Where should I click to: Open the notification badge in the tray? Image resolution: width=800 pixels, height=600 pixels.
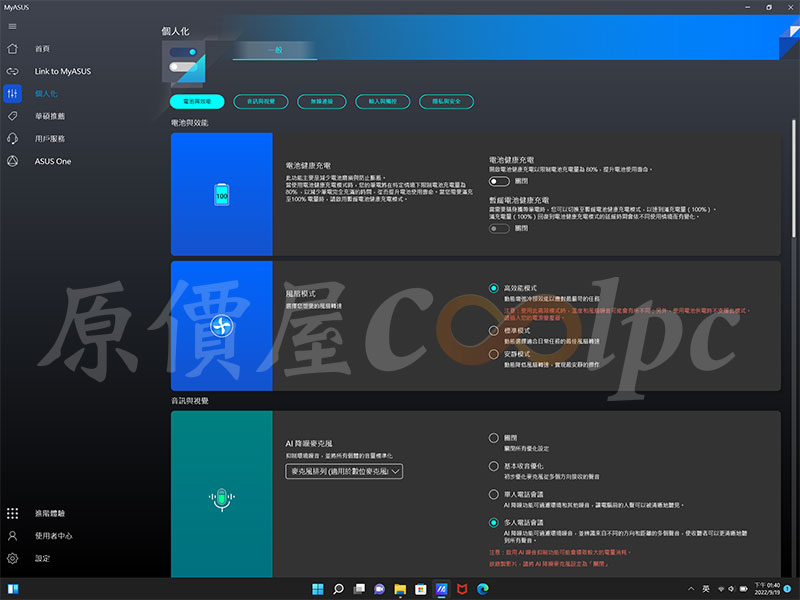point(788,589)
